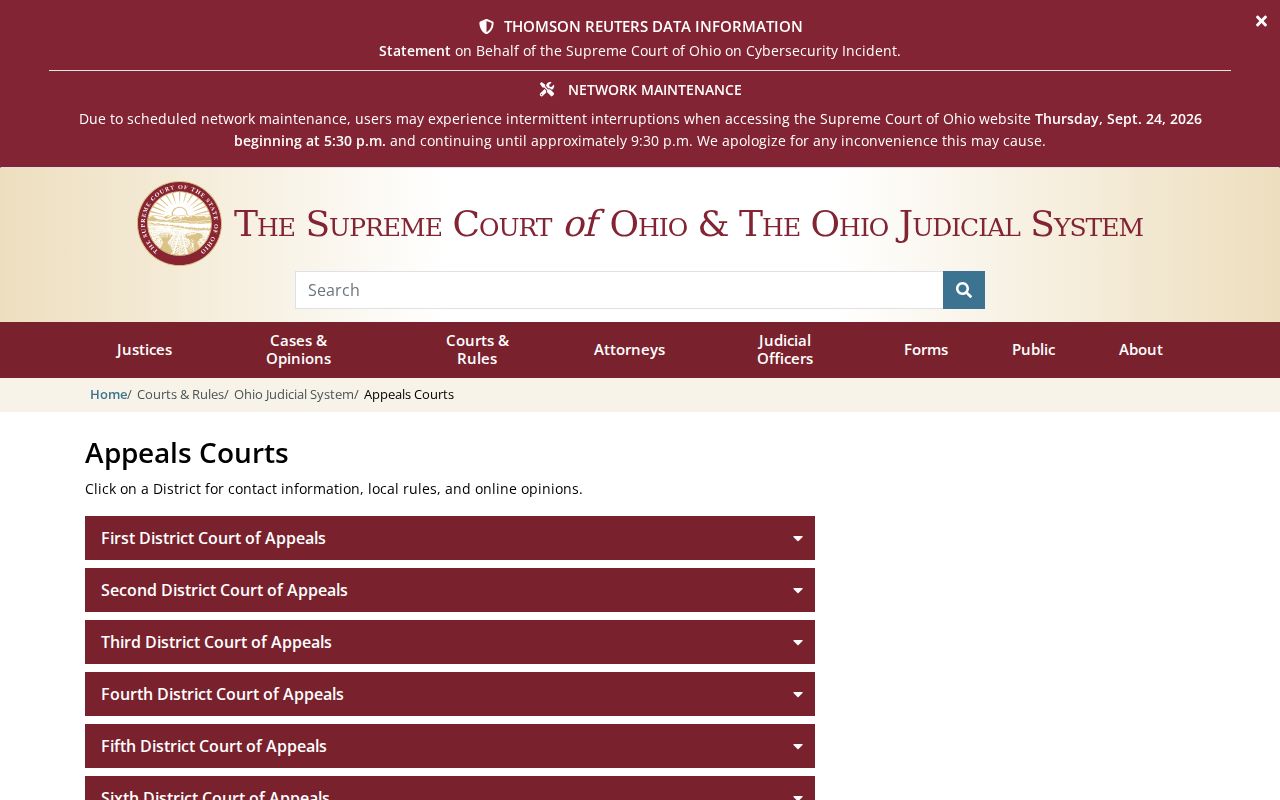The height and width of the screenshot is (800, 1280).
Task: Click the Thomson Reuters Data Information heading
Action: tap(653, 27)
